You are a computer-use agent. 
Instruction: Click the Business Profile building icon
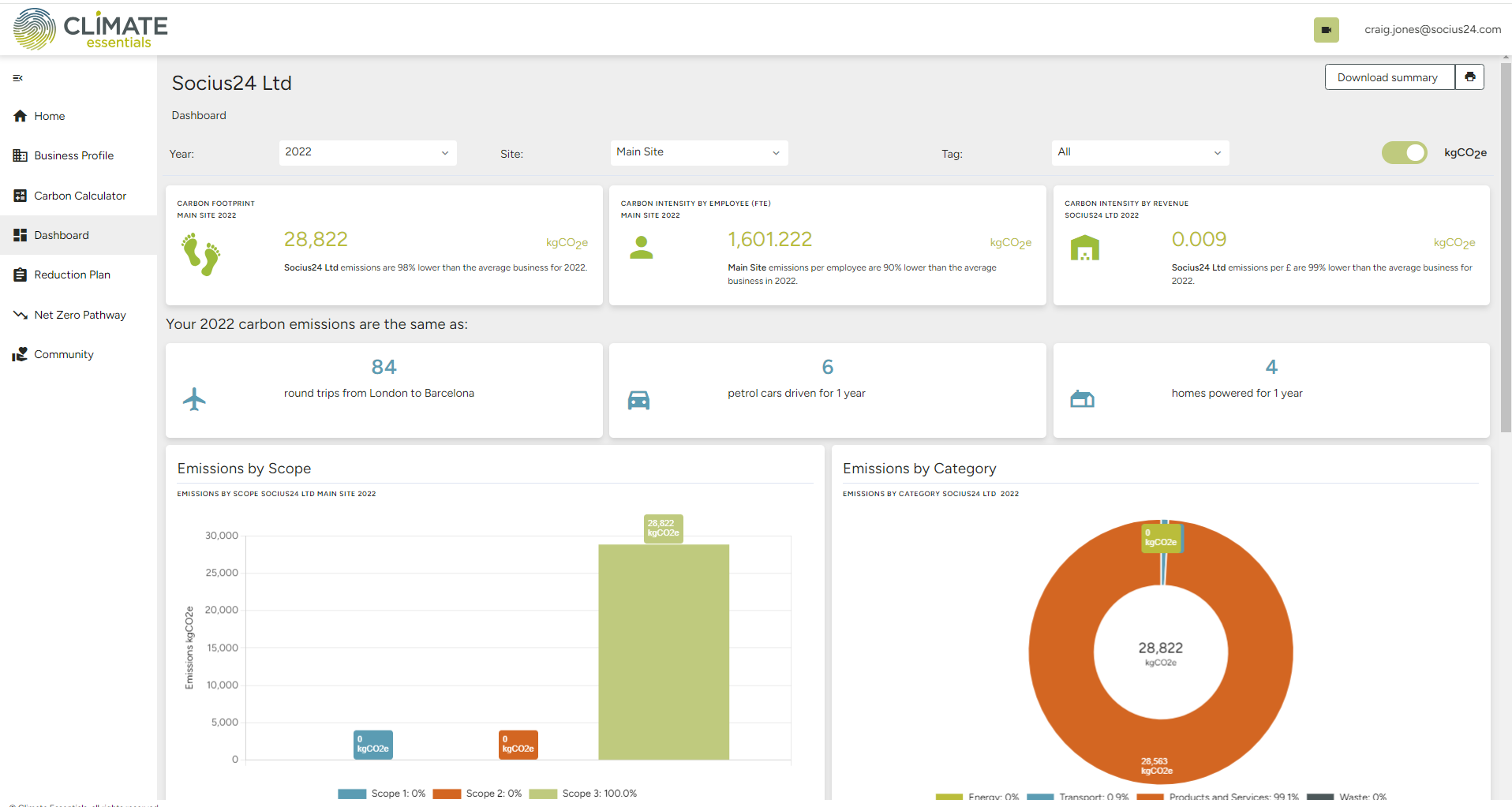coord(21,155)
